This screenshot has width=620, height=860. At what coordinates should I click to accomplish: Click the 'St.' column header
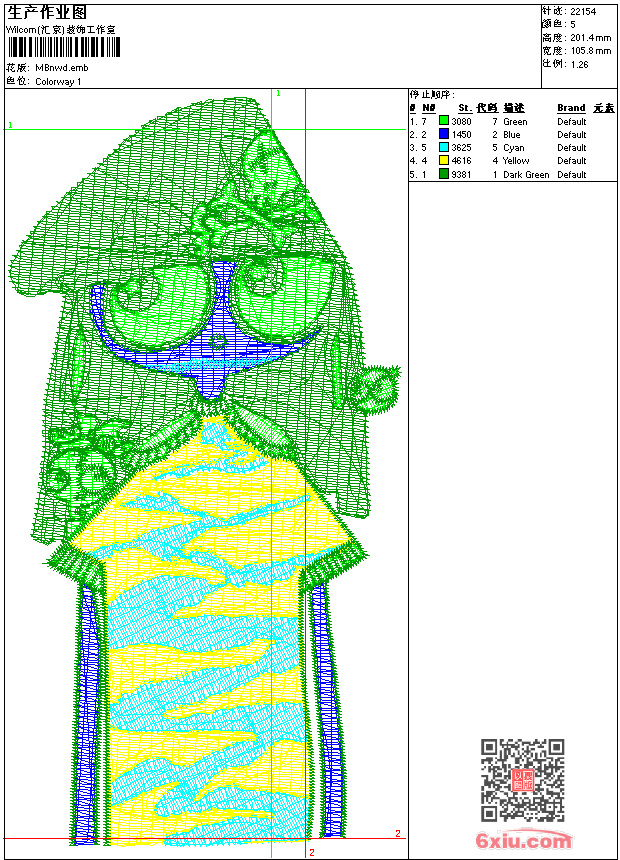(x=465, y=108)
